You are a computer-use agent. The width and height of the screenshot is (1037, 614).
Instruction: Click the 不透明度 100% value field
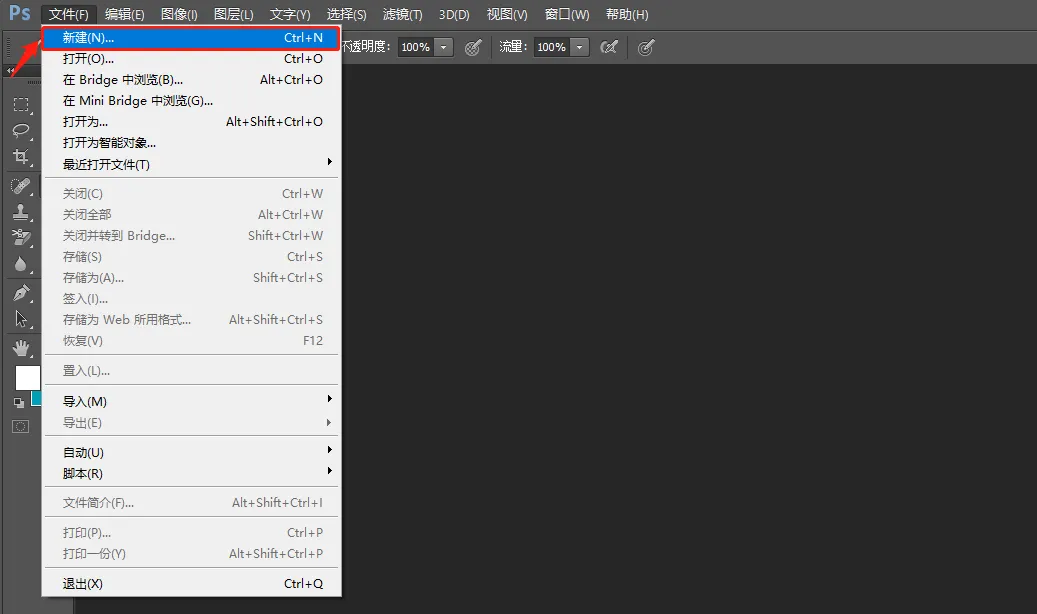pyautogui.click(x=416, y=47)
